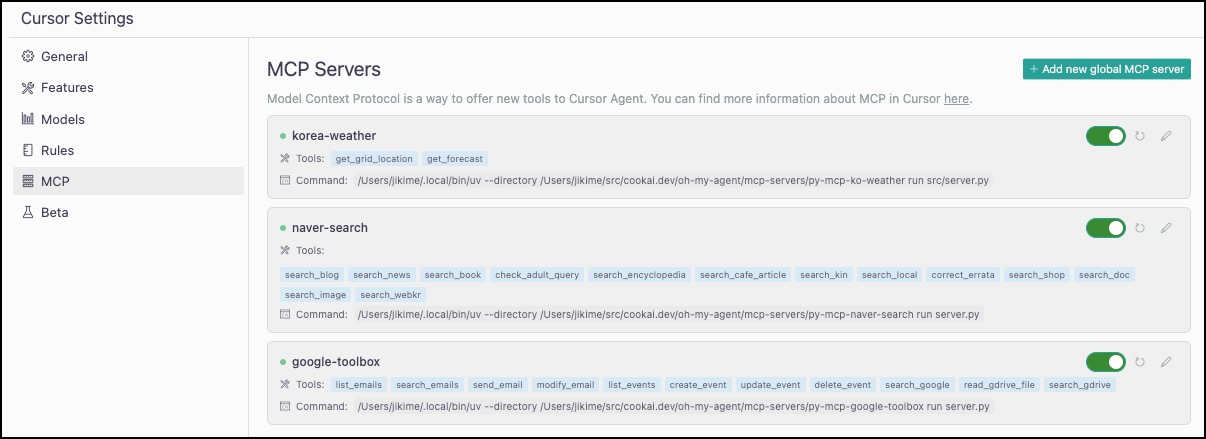The width and height of the screenshot is (1206, 439).
Task: Click the search_local tool tag
Action: [x=890, y=275]
